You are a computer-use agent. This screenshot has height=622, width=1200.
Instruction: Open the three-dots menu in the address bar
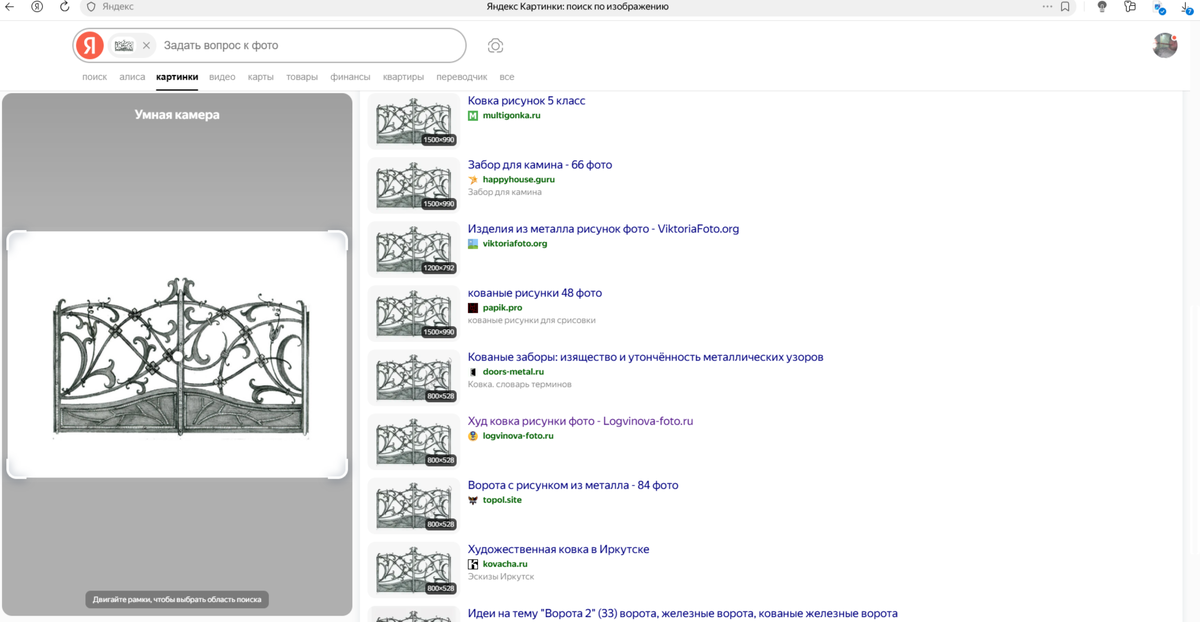[1047, 6]
